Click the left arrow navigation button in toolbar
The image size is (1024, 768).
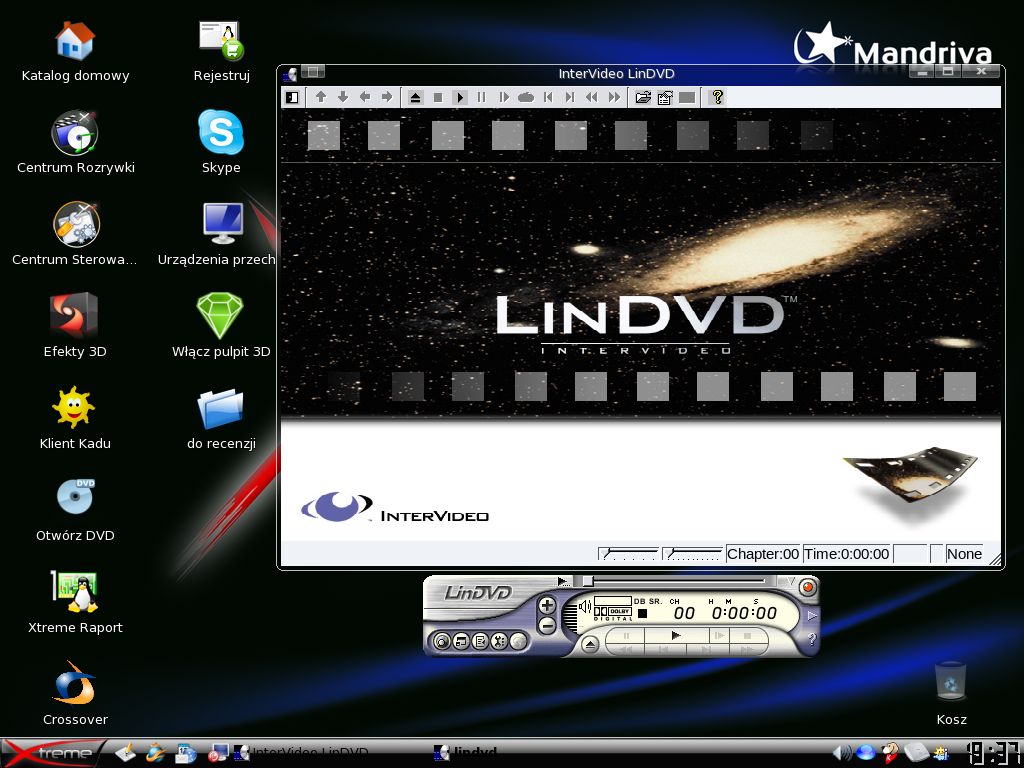click(x=365, y=97)
